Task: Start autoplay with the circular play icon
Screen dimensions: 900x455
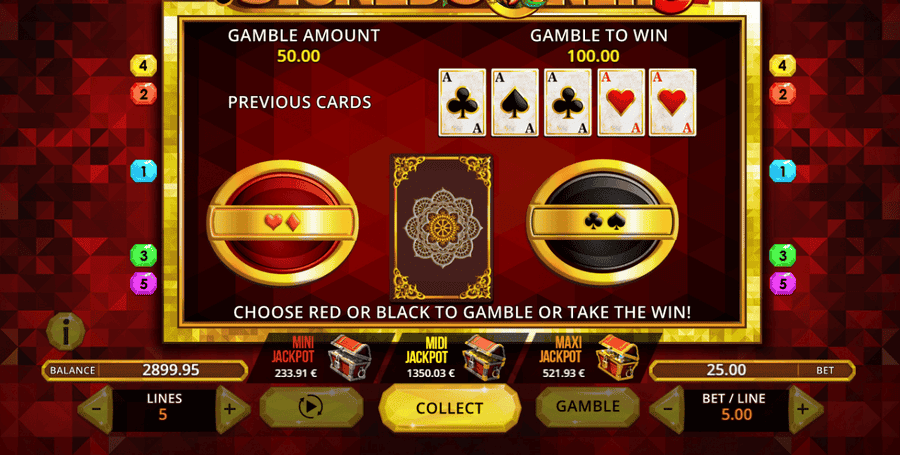Action: click(x=311, y=407)
